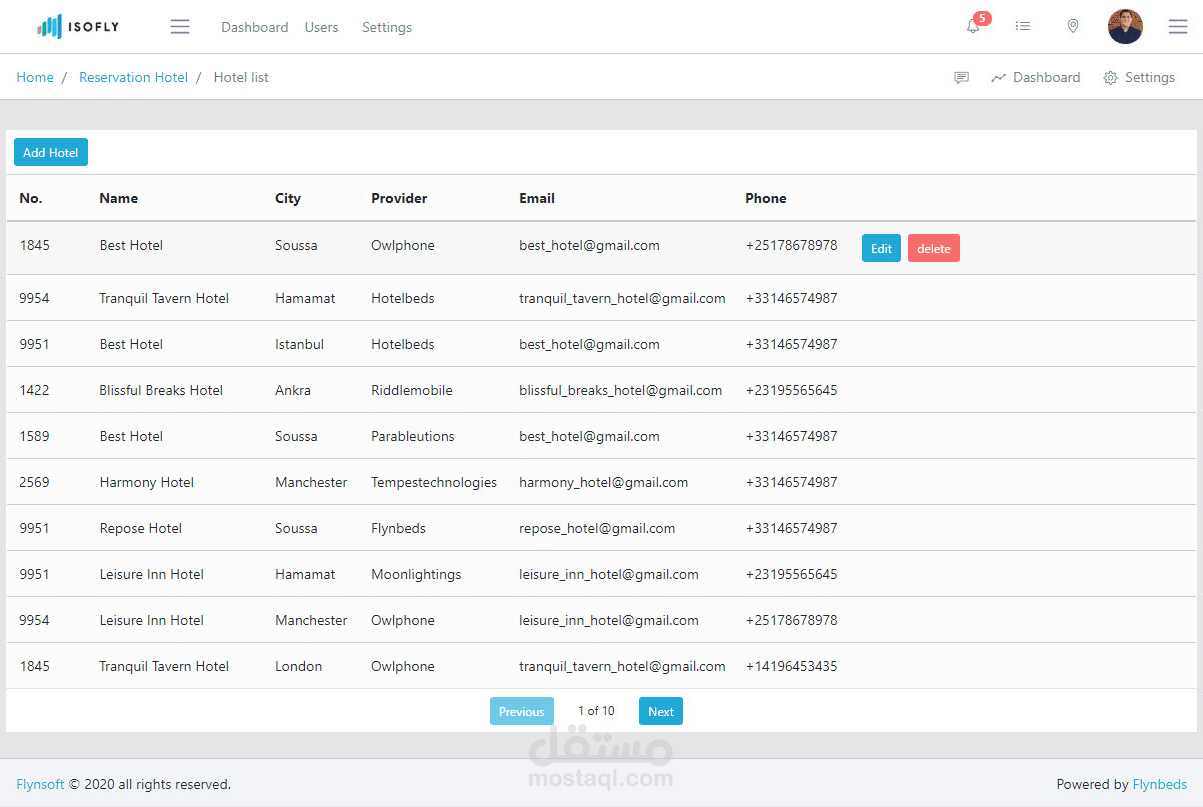
Task: Click the Parableutions provider cell
Action: point(413,436)
